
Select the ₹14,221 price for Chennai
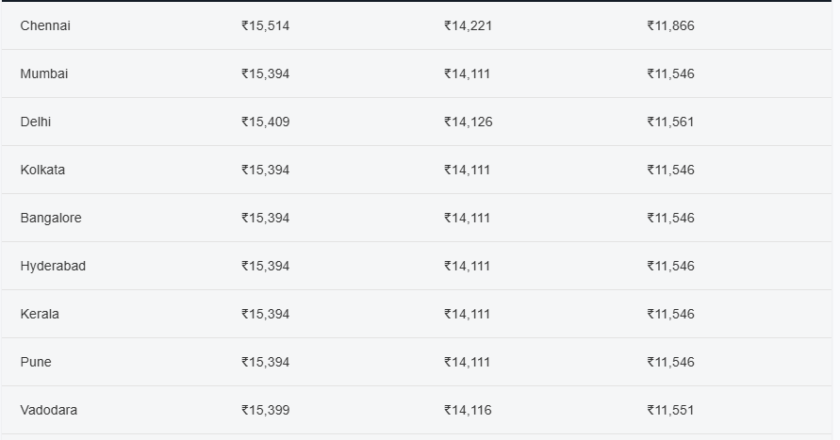(x=468, y=26)
